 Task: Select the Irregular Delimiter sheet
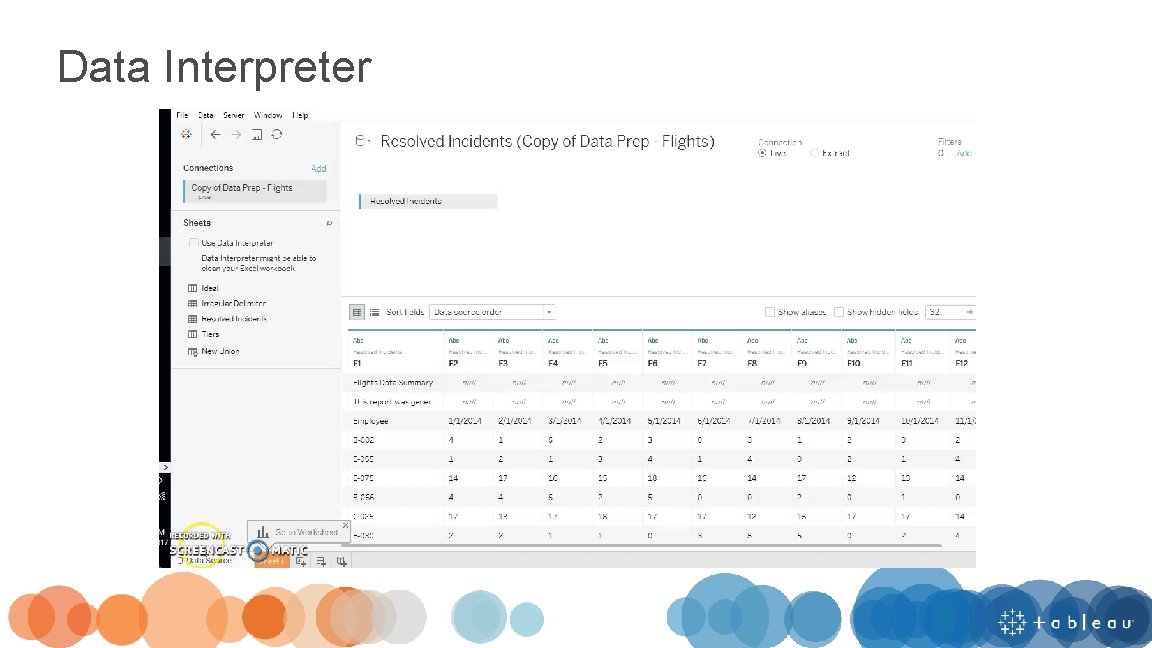pyautogui.click(x=234, y=303)
